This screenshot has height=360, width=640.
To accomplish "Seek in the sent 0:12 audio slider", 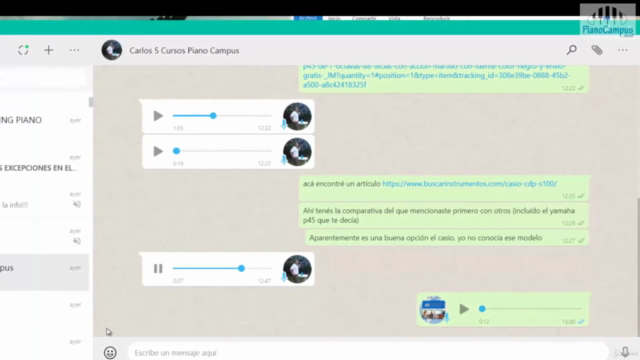I will pyautogui.click(x=530, y=309).
